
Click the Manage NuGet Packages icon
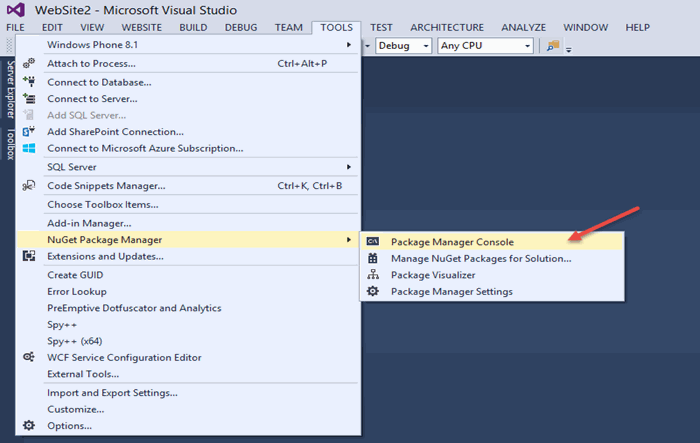tap(373, 258)
